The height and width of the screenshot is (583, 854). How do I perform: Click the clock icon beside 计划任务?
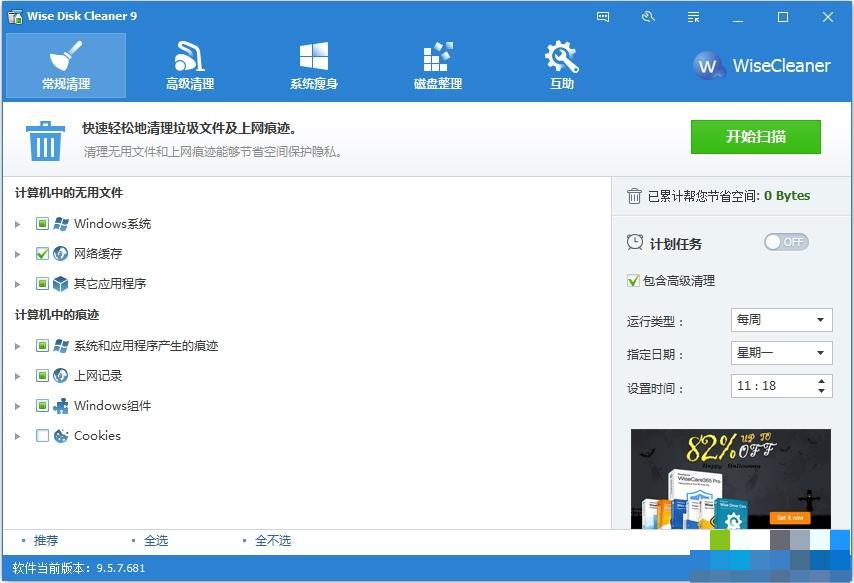[x=634, y=242]
